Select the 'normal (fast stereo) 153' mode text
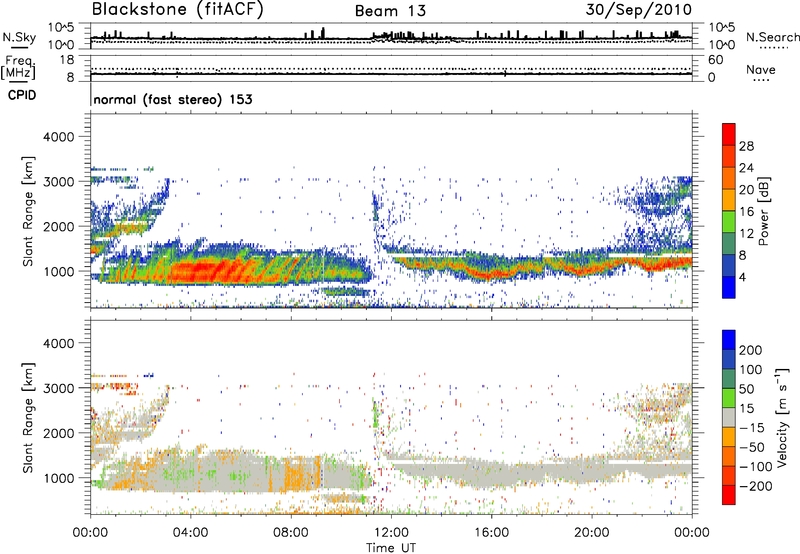Viewport: 800px width, 554px height. tap(173, 99)
